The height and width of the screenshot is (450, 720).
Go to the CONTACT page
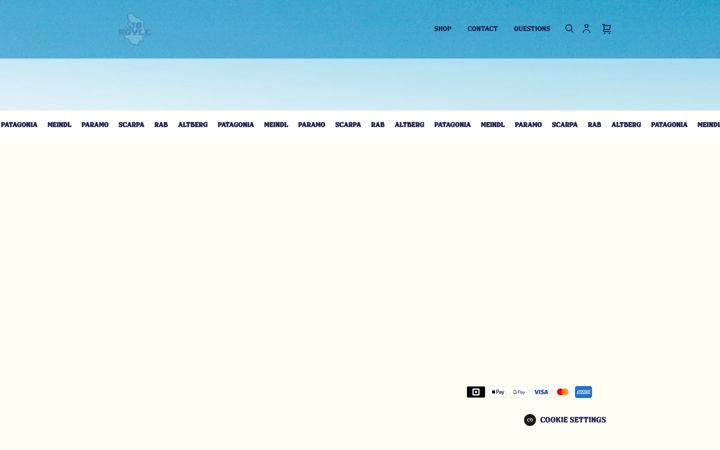click(x=482, y=28)
